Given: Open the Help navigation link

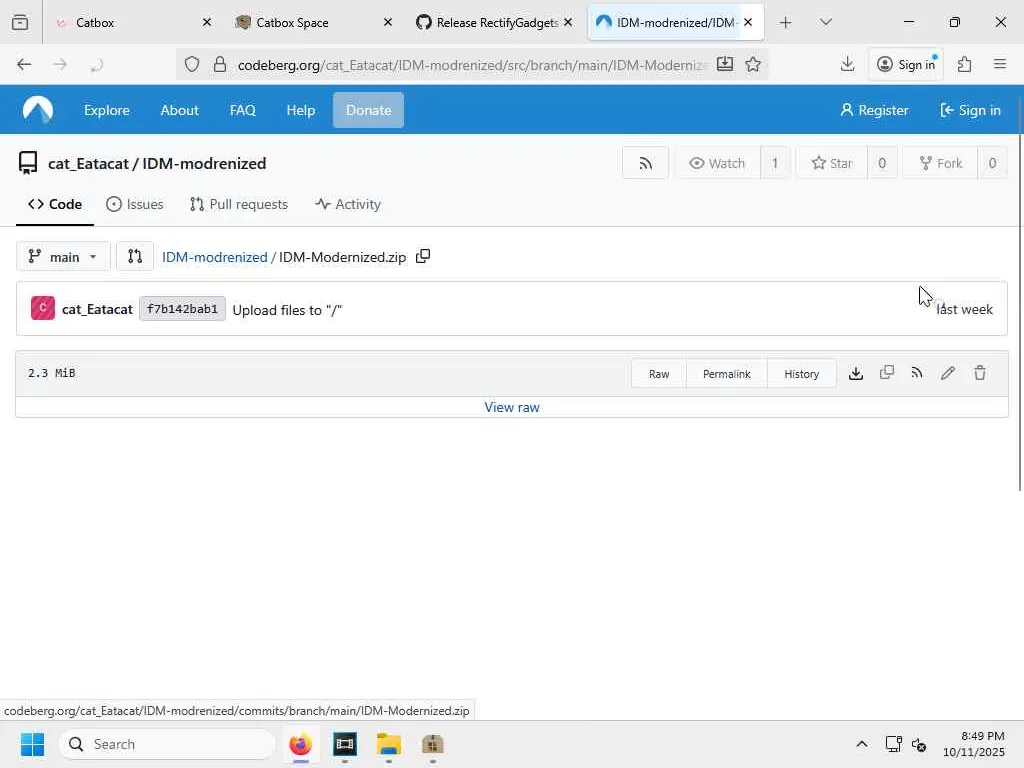Looking at the screenshot, I should 300,110.
